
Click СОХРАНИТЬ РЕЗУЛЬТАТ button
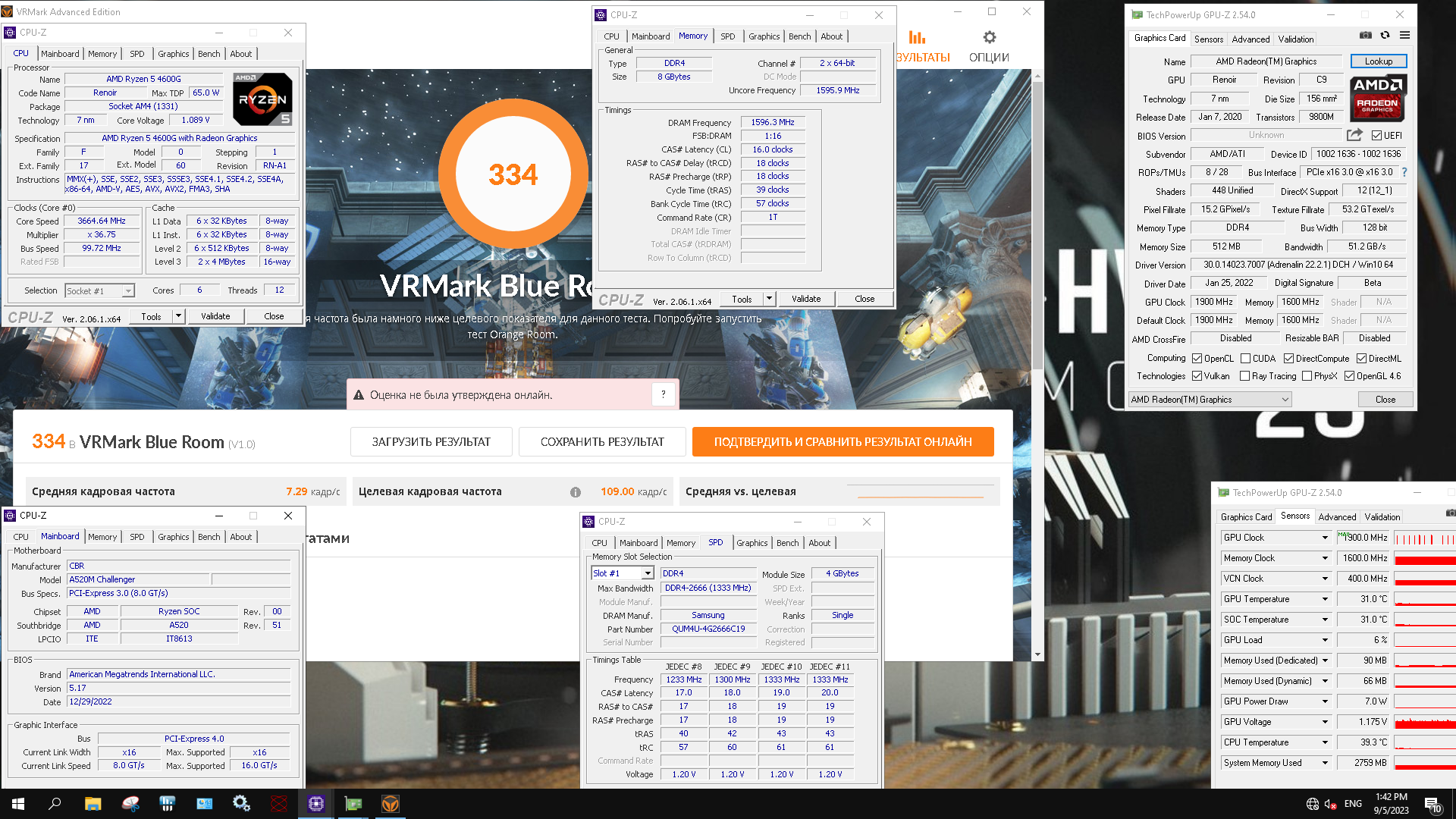[x=602, y=442]
